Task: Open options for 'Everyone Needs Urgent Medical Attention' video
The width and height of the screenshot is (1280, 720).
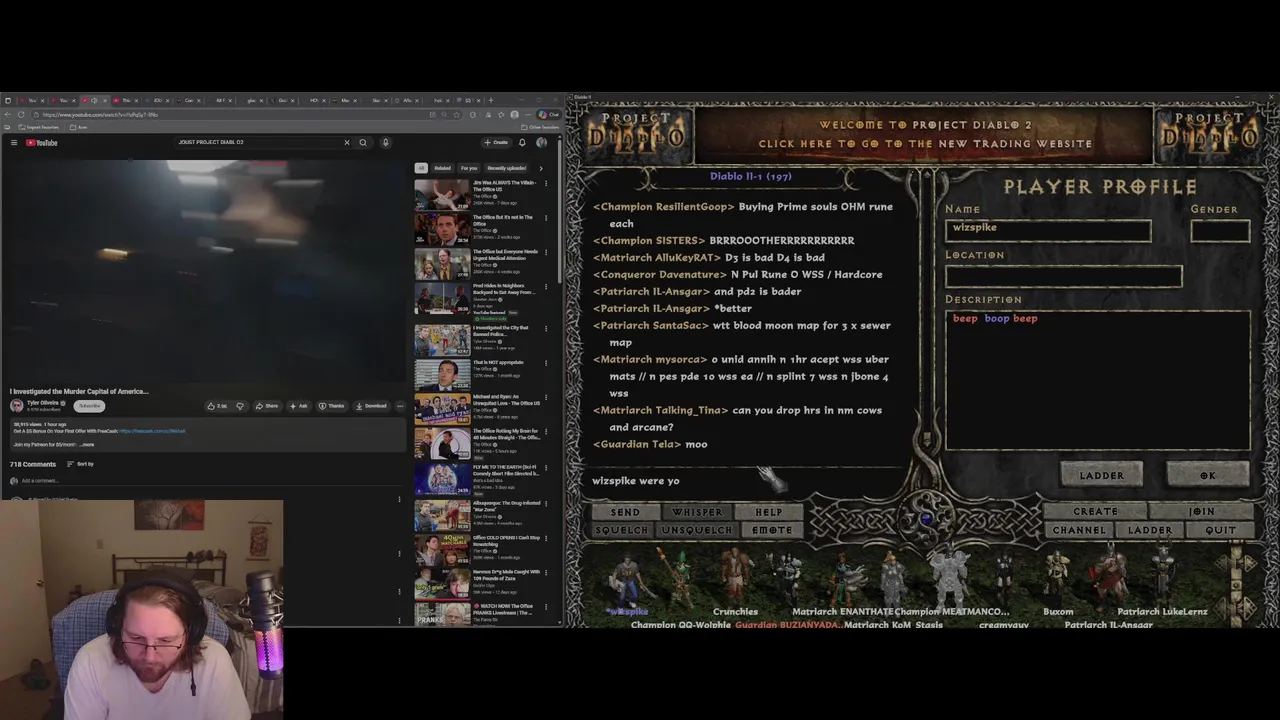Action: 546,252
